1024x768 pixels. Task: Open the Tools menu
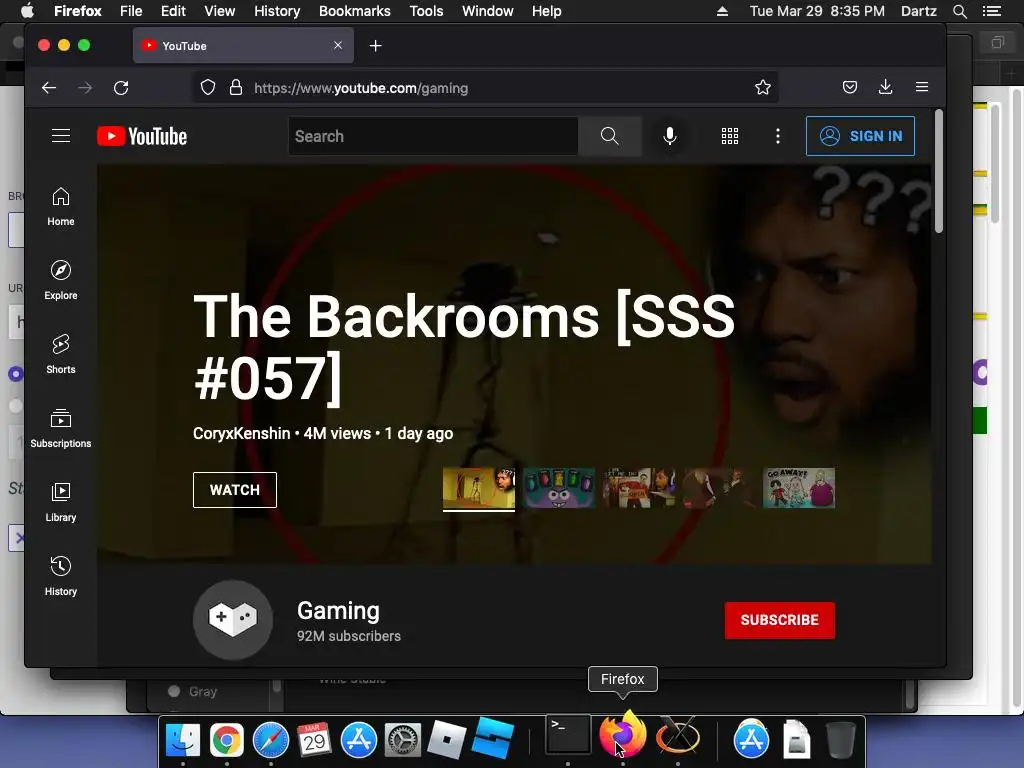(x=426, y=11)
